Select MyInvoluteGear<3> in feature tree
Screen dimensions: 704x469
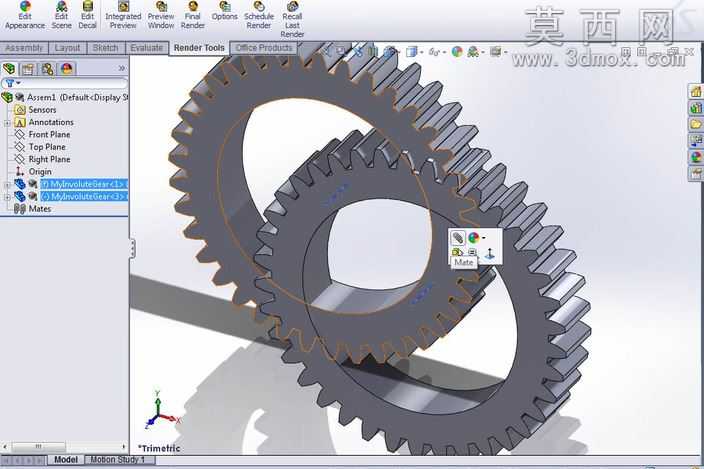point(84,197)
